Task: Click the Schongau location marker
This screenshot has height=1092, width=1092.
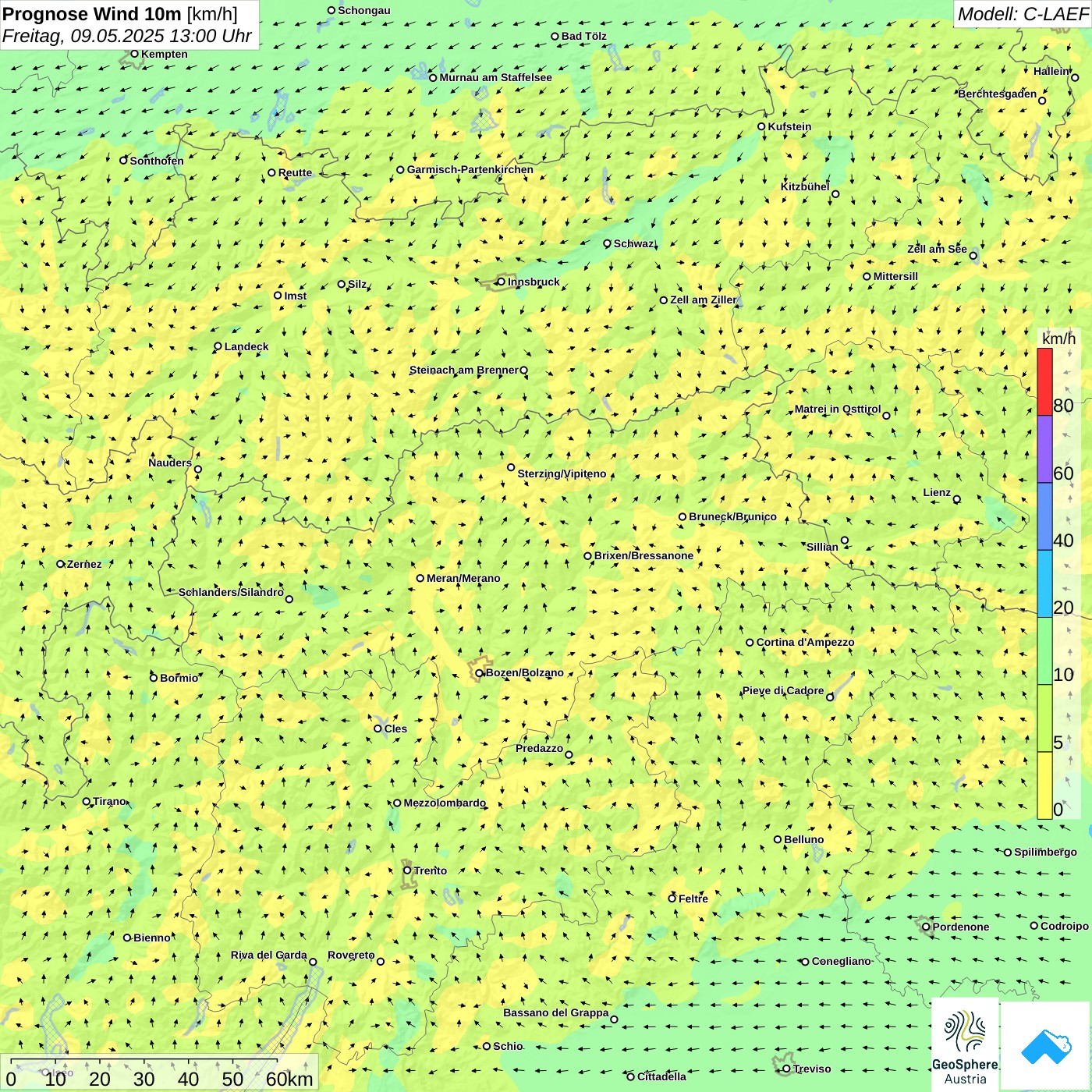Action: (x=331, y=10)
